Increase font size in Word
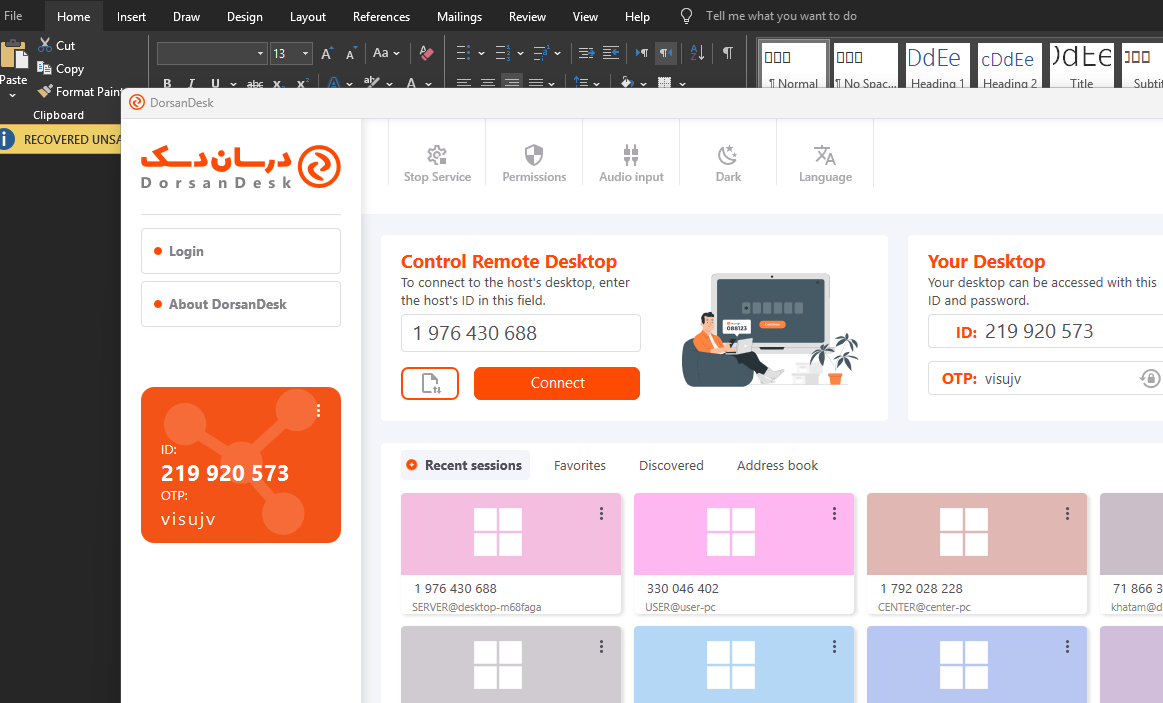This screenshot has width=1163, height=703. point(326,53)
